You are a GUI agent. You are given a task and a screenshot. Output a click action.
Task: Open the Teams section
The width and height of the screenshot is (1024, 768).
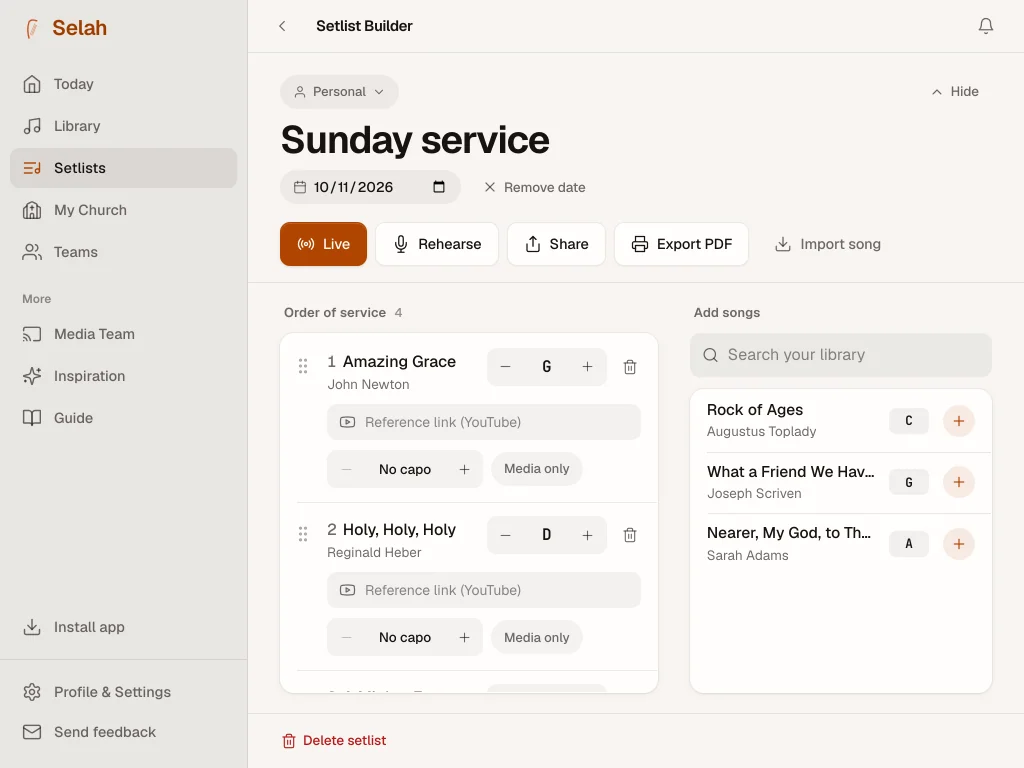click(123, 252)
